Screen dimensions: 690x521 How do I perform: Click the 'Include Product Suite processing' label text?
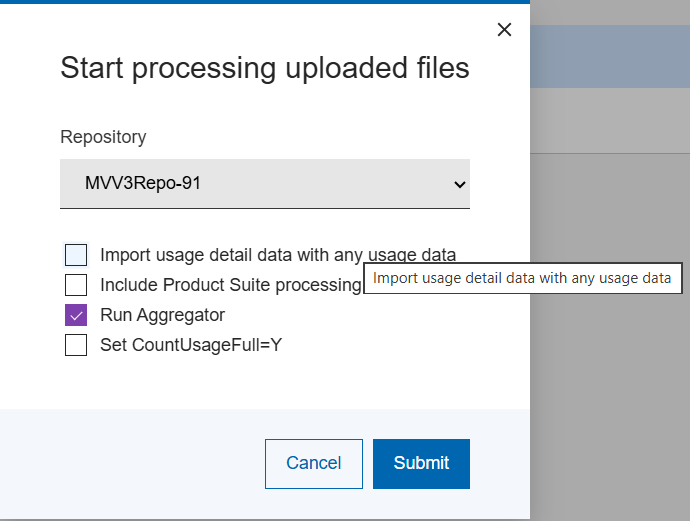pyautogui.click(x=229, y=285)
